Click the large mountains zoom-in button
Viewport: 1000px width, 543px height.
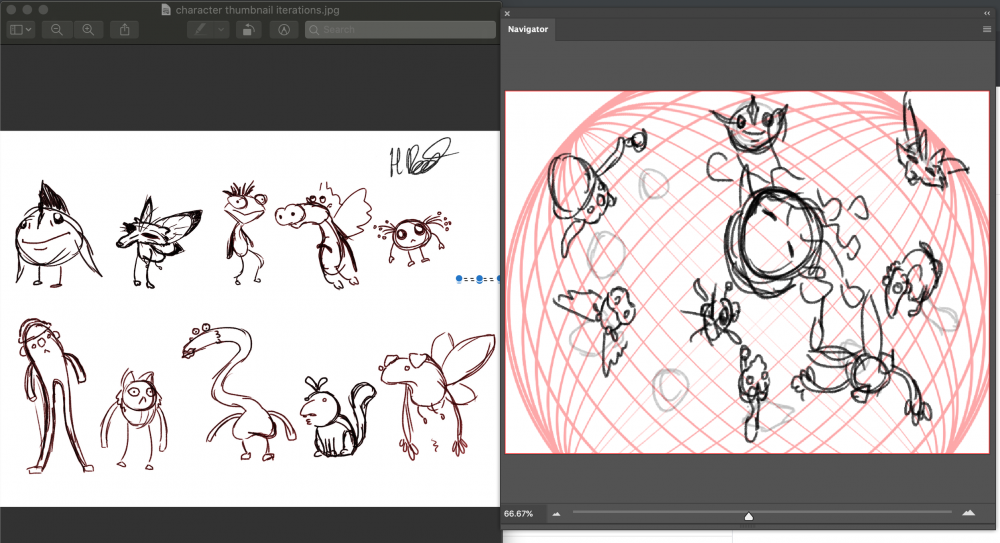(968, 513)
